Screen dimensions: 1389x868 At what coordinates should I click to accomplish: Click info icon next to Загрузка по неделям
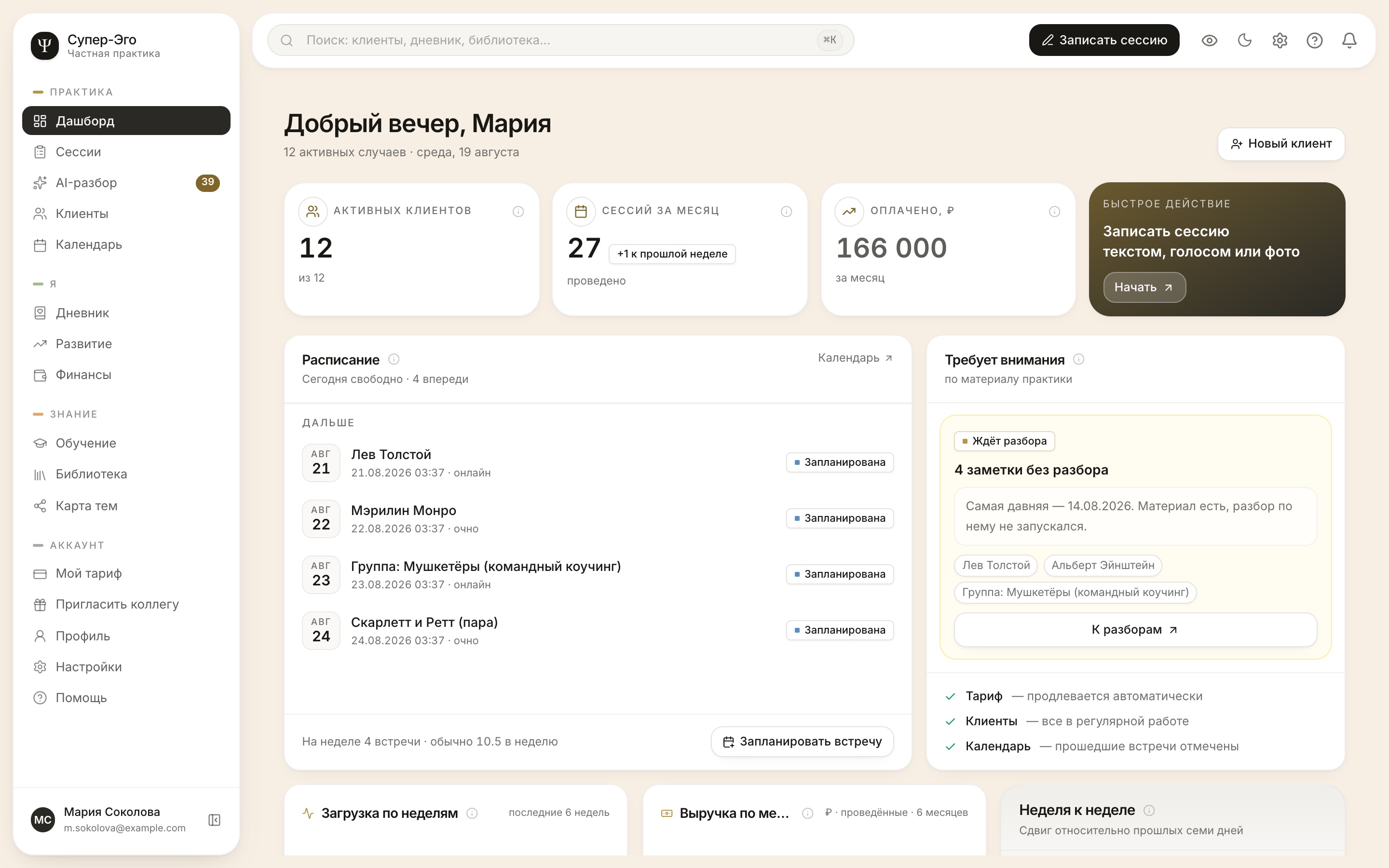(x=472, y=814)
